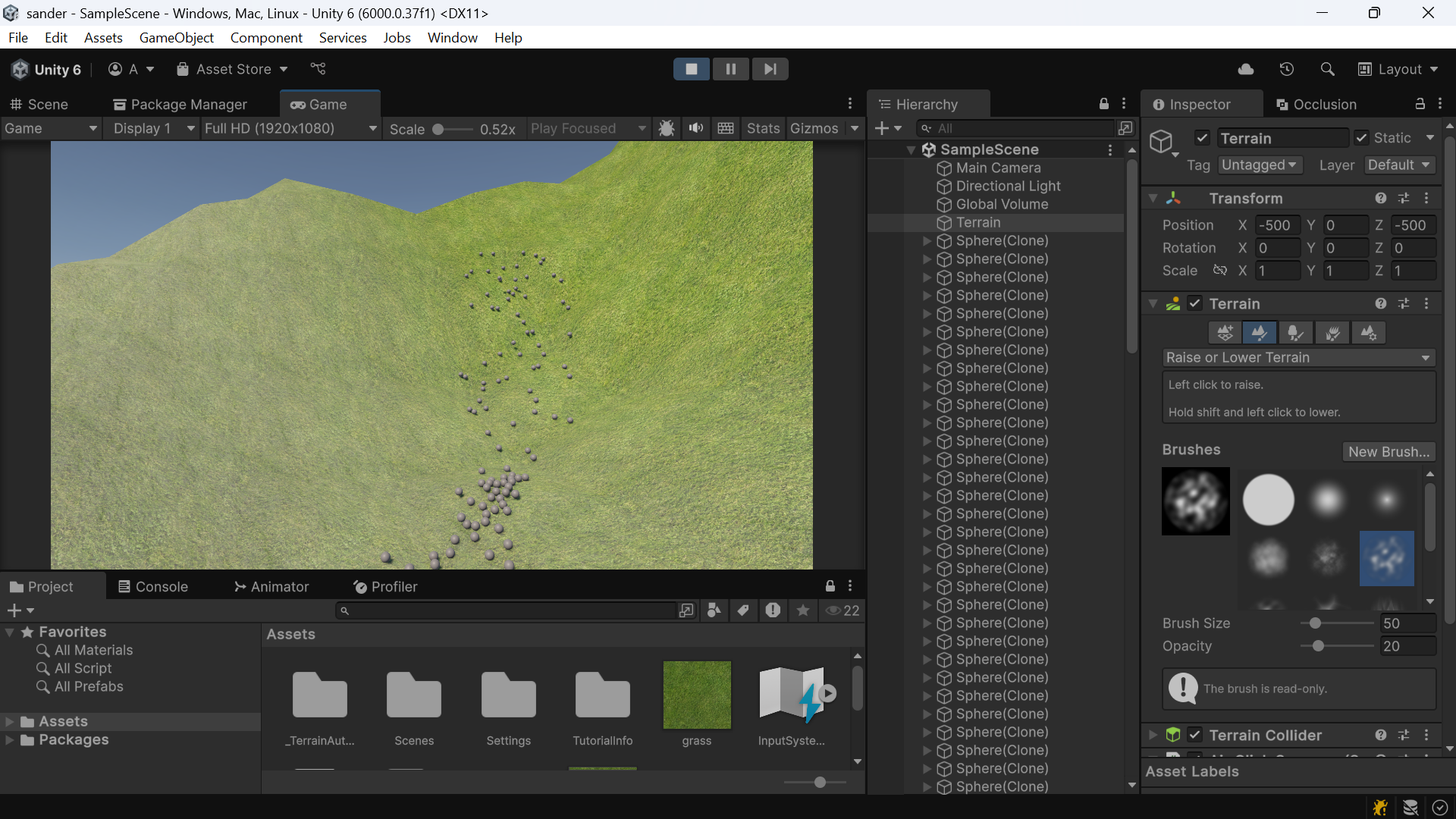Screen dimensions: 1456x819
Task: Open the Raise or Lower Terrain dropdown
Action: pyautogui.click(x=1298, y=357)
